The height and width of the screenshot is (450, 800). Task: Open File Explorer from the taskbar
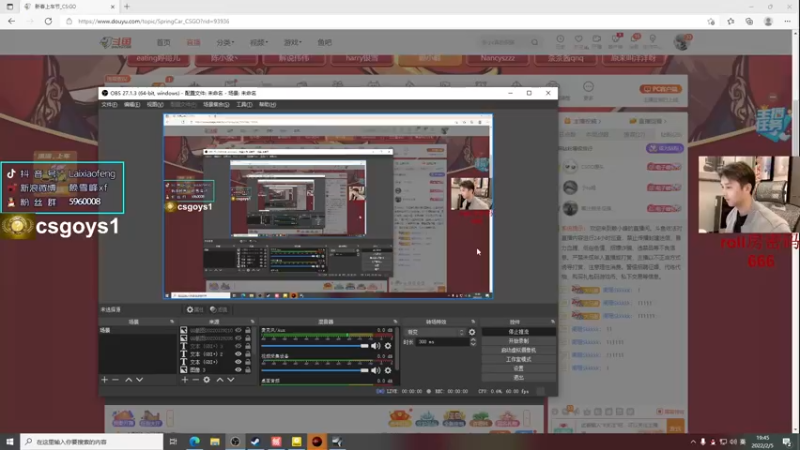coord(215,441)
